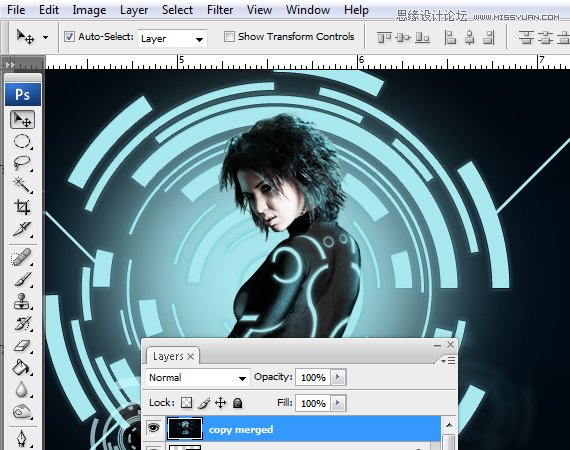
Task: Close the Layers panel window
Action: (x=450, y=344)
